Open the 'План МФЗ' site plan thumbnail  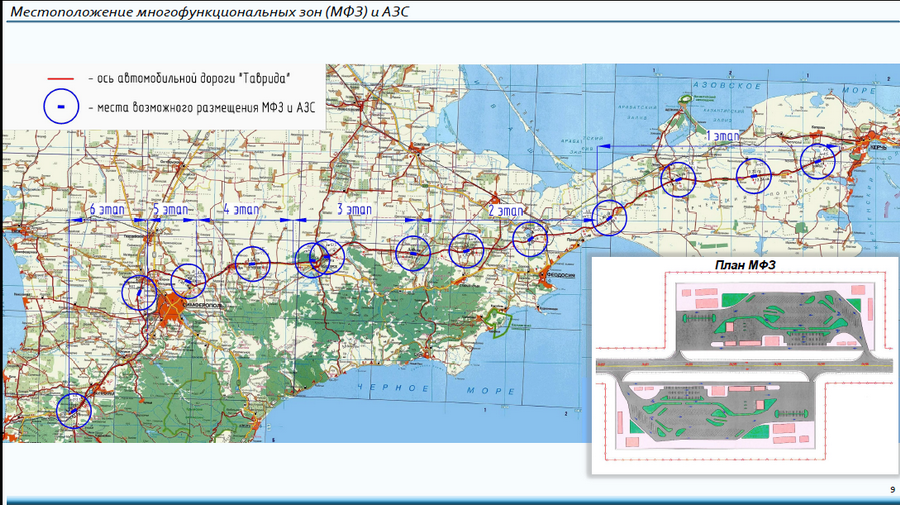(742, 367)
